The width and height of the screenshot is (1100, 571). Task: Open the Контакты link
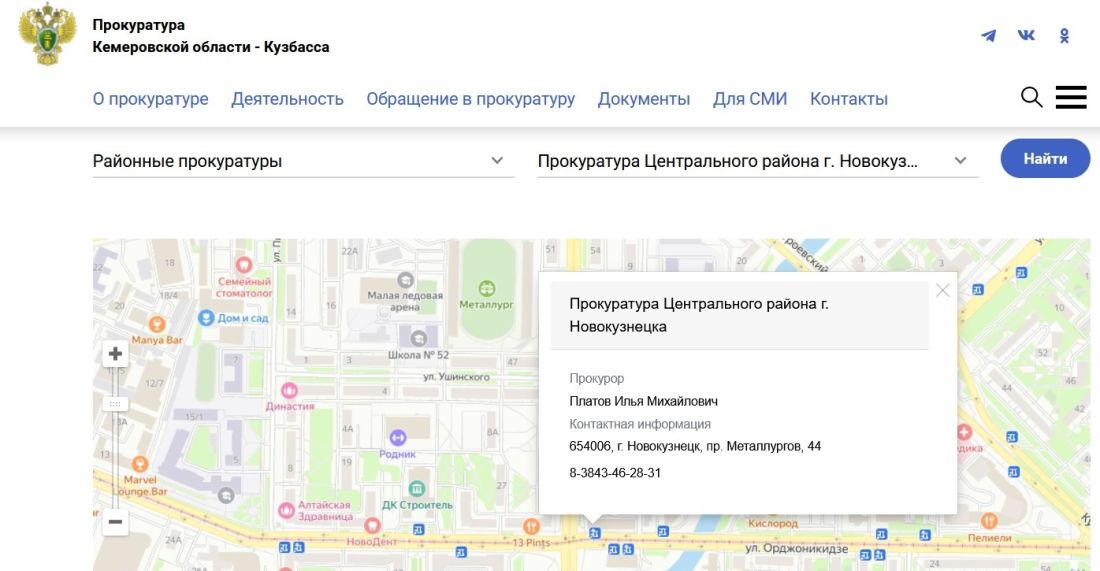[848, 99]
